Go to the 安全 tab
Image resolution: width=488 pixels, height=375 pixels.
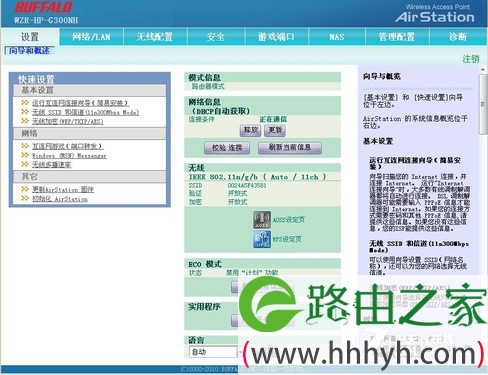[x=216, y=37]
